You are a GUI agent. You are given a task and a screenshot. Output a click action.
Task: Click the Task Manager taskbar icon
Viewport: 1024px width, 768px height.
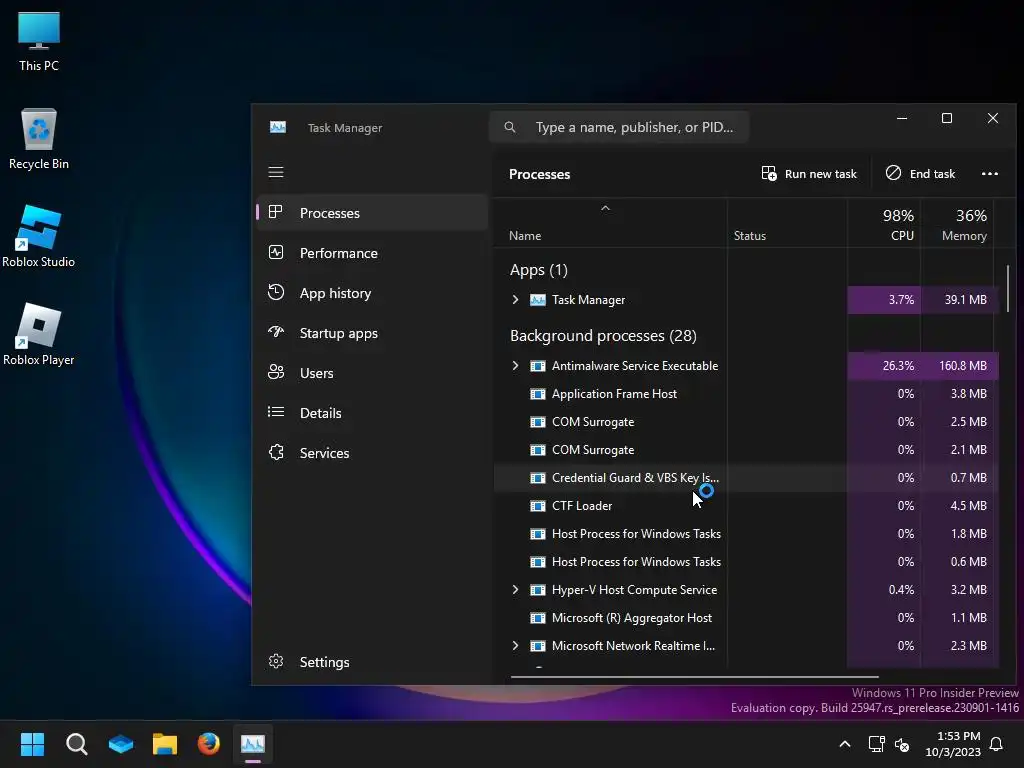point(253,744)
